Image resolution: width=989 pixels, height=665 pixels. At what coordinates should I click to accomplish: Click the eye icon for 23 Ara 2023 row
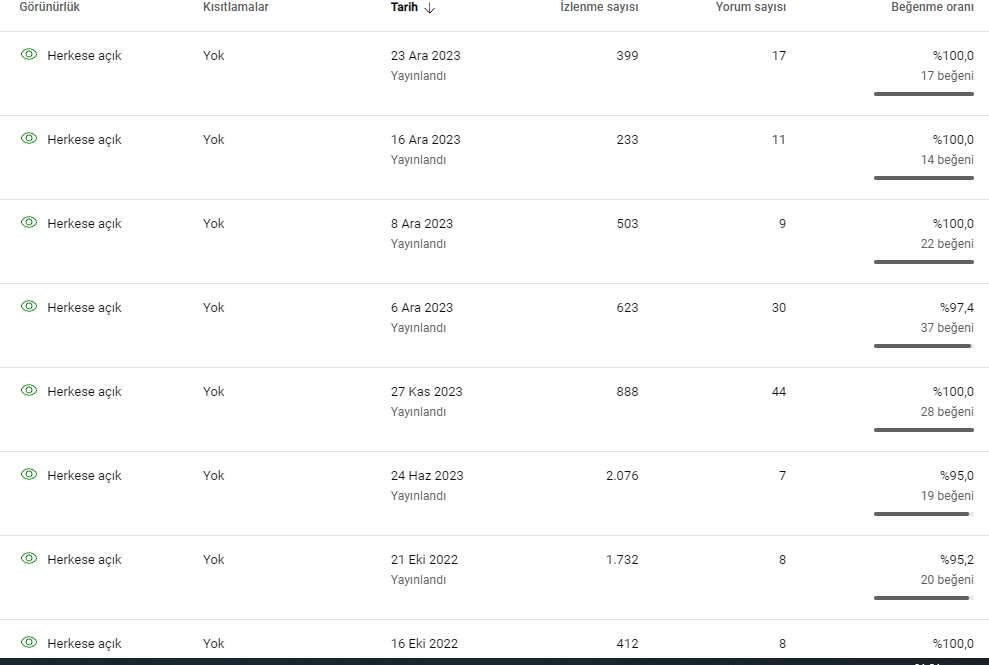29,55
